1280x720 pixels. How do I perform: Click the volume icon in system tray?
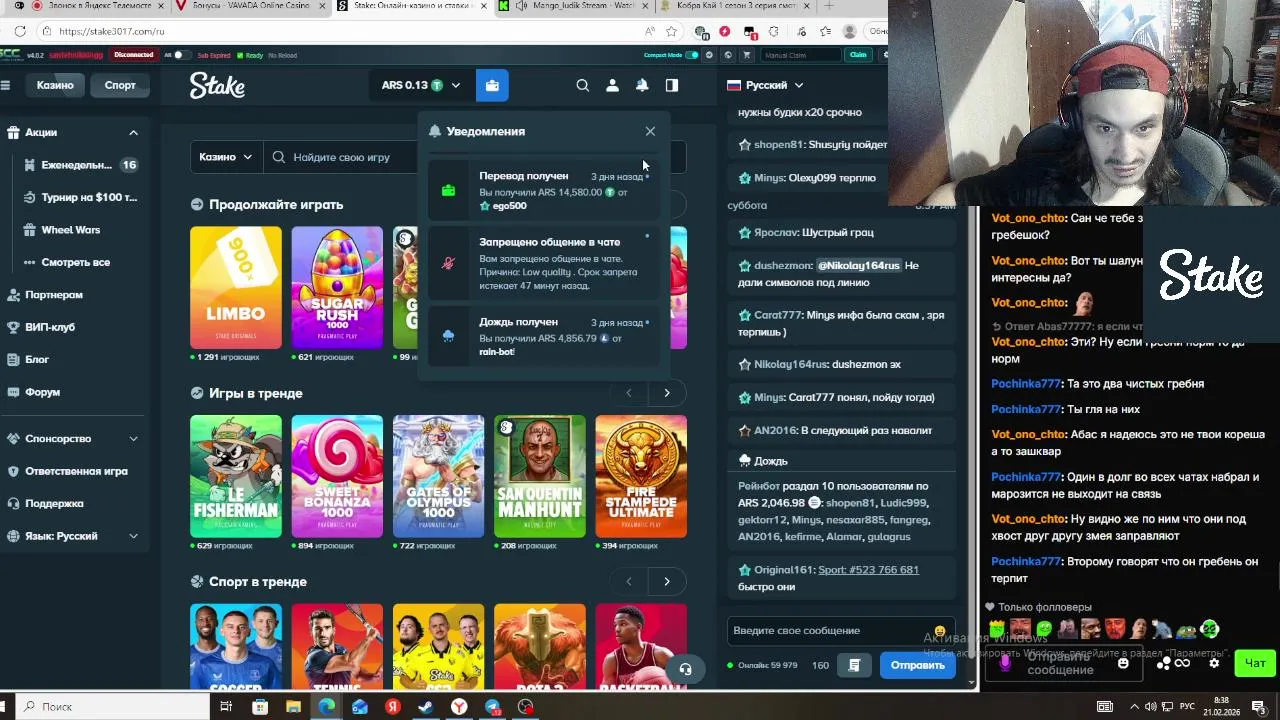coord(1152,707)
